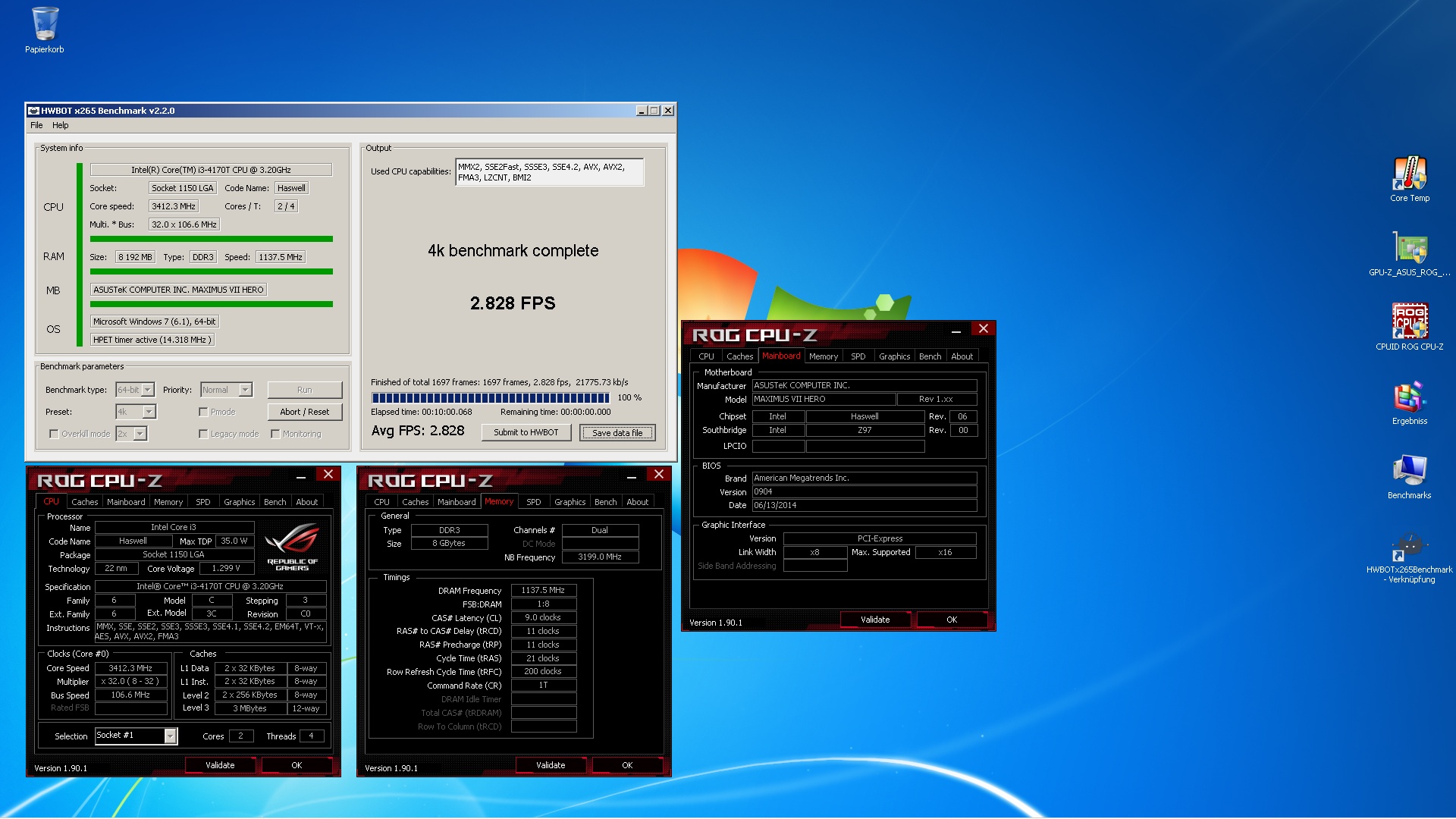Click OK in CPU-Z Mainboard window

click(x=952, y=620)
